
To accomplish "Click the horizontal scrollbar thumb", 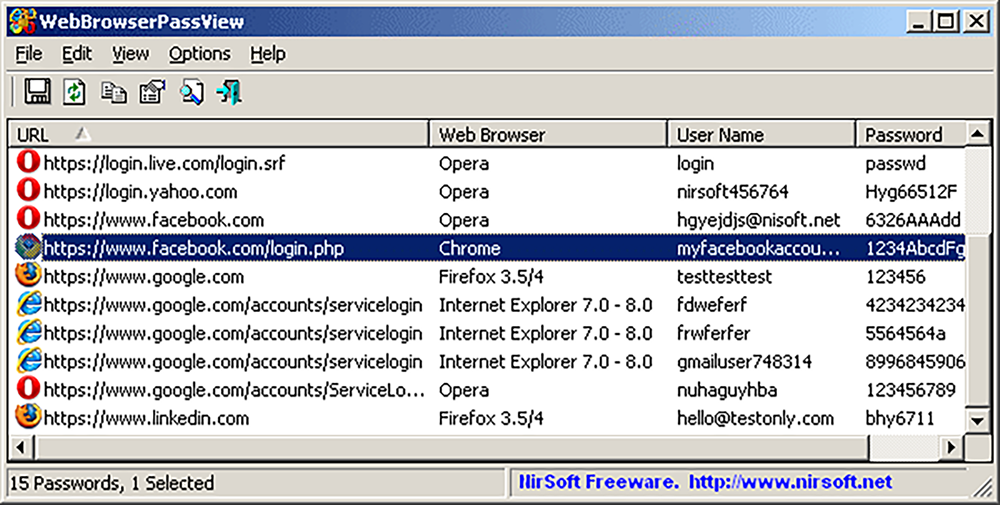I will coord(450,447).
